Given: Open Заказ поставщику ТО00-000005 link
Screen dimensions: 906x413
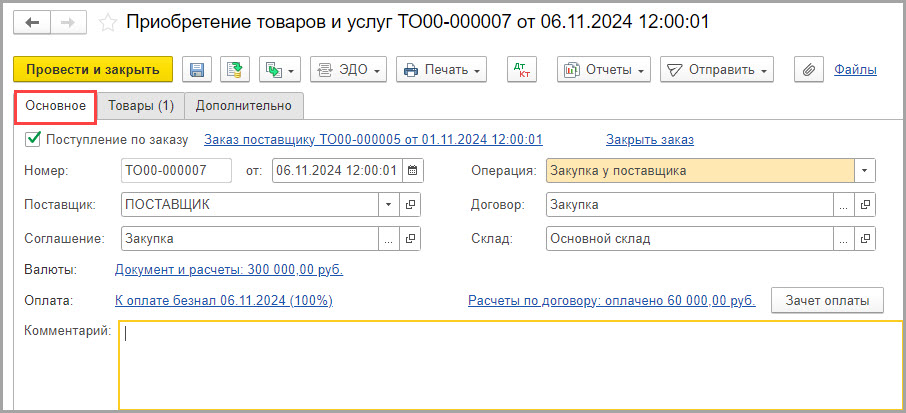Looking at the screenshot, I should pyautogui.click(x=373, y=139).
